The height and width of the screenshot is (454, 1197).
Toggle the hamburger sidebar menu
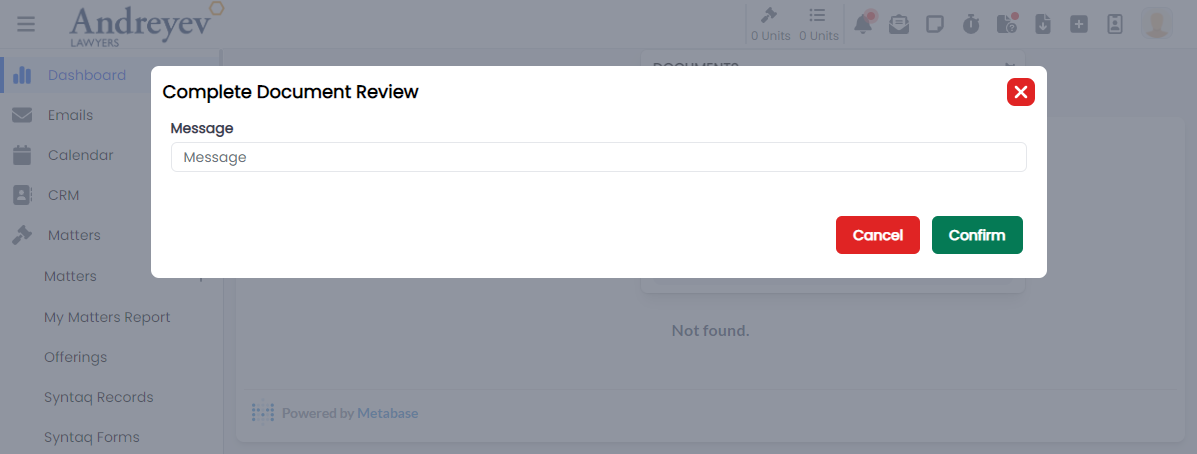26,24
